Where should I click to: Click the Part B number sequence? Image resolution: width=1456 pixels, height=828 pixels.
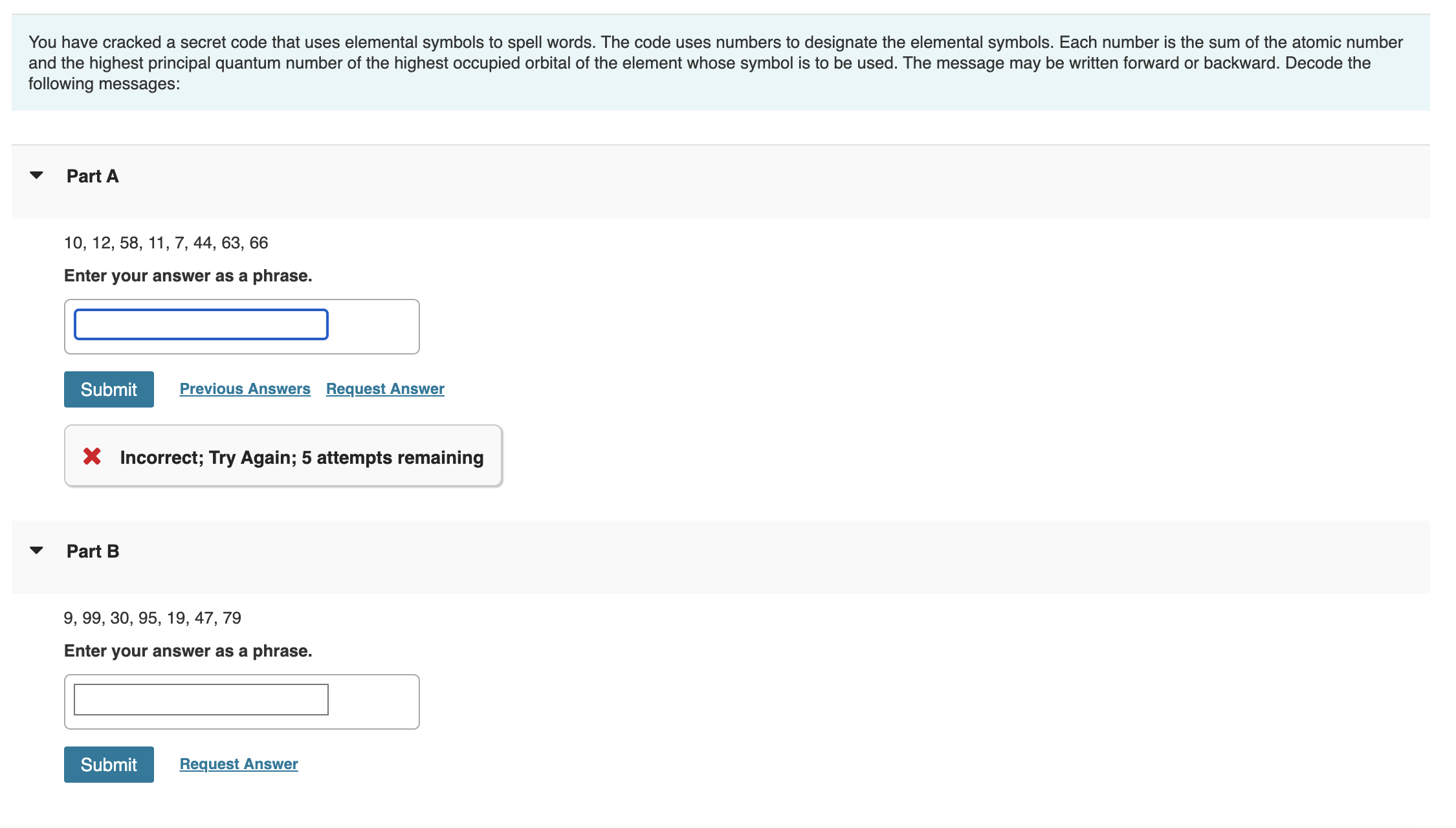pos(152,618)
